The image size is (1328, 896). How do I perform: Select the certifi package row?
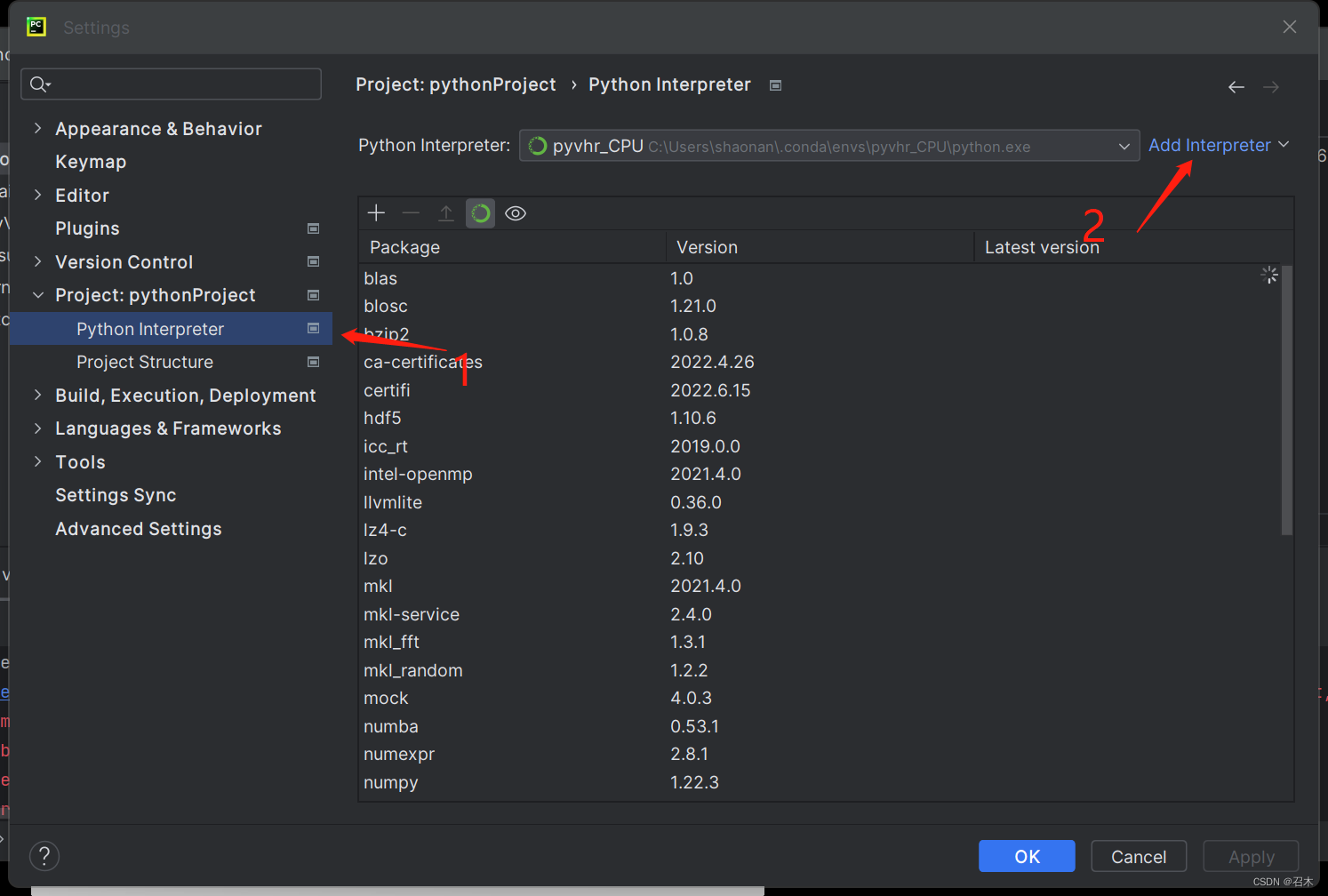coord(818,390)
